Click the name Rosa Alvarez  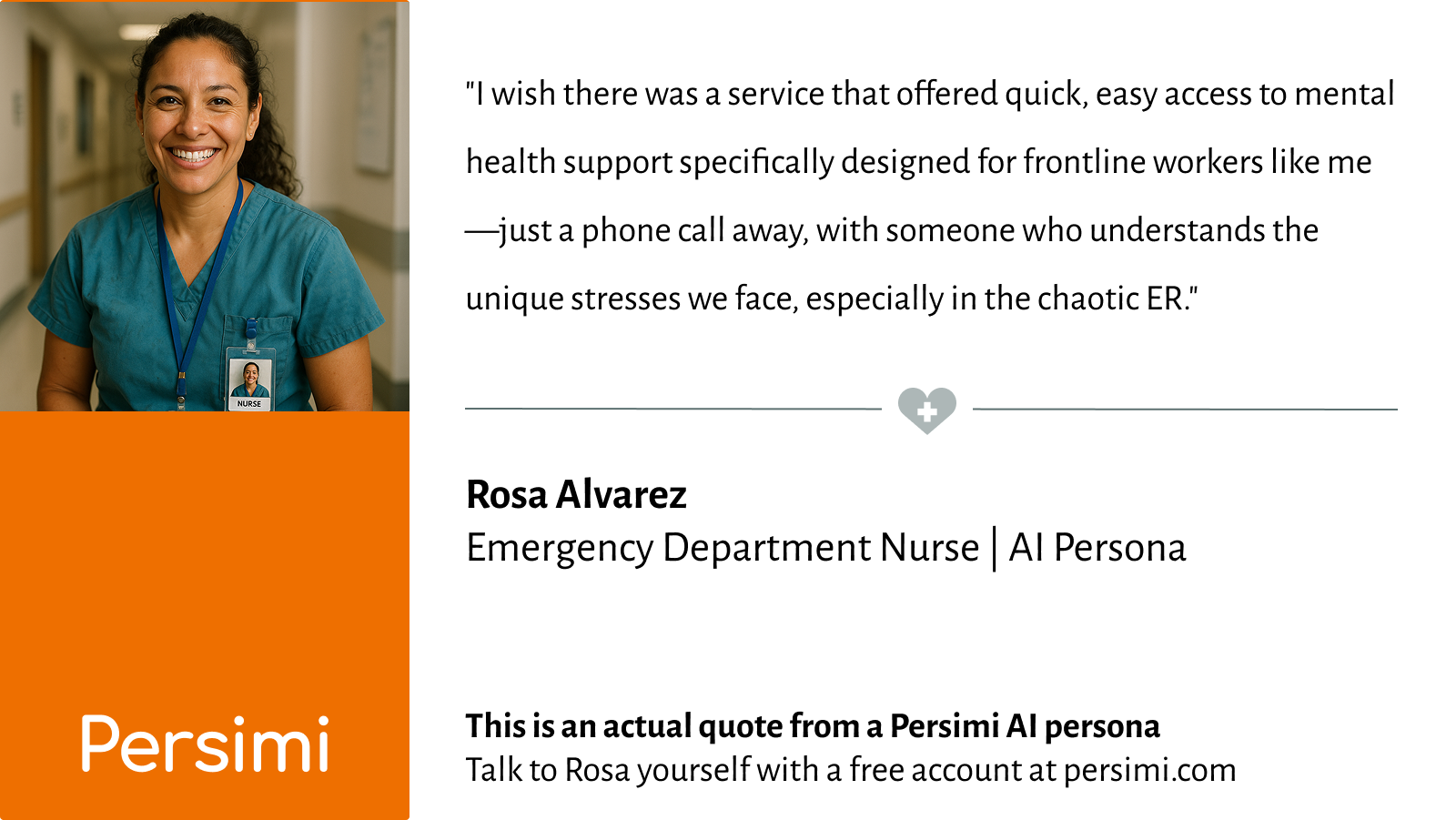(576, 495)
